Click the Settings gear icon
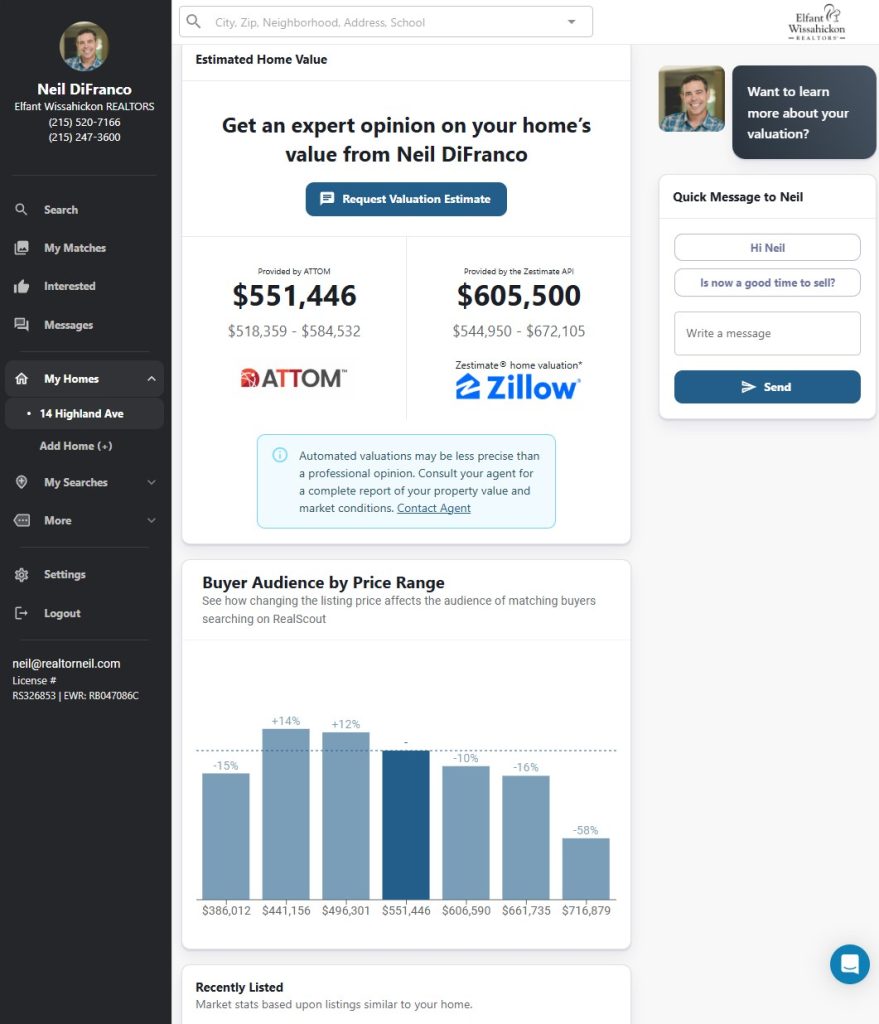 pyautogui.click(x=22, y=575)
